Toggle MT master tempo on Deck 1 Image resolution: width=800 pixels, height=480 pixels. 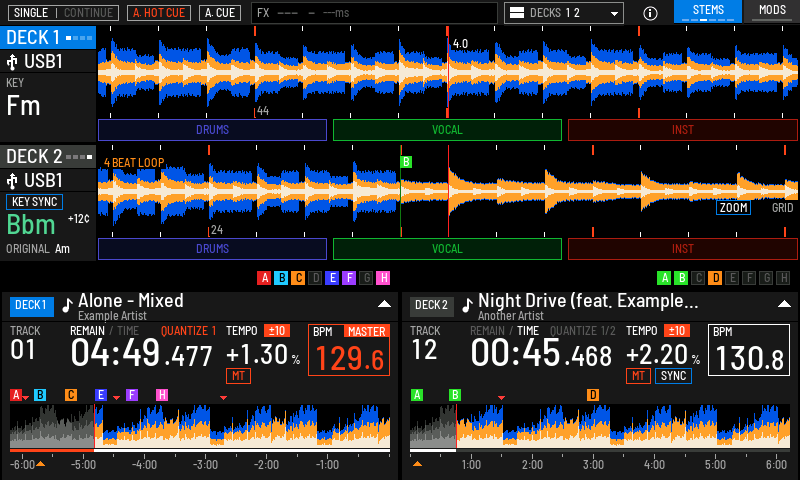[x=238, y=376]
